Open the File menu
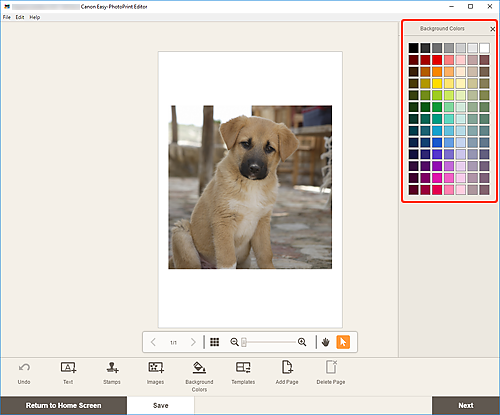The image size is (500, 415). pos(7,17)
